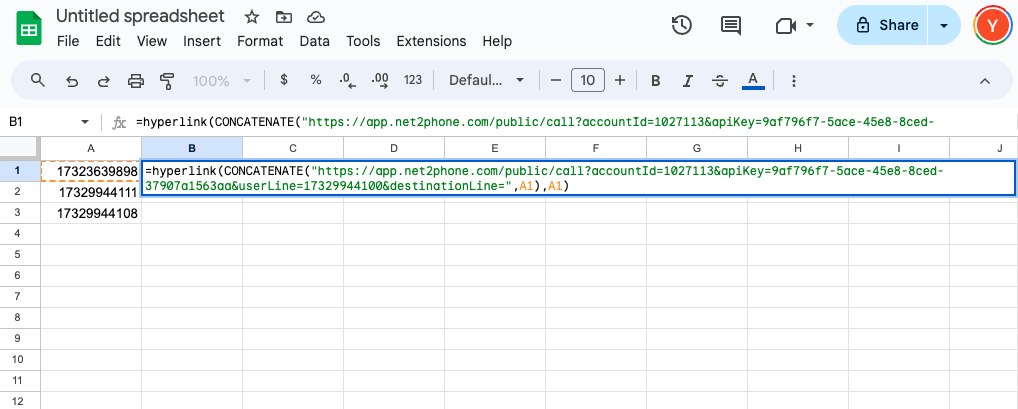Viewport: 1018px width, 409px height.
Task: Start a meeting with camera icon
Action: tap(786, 25)
